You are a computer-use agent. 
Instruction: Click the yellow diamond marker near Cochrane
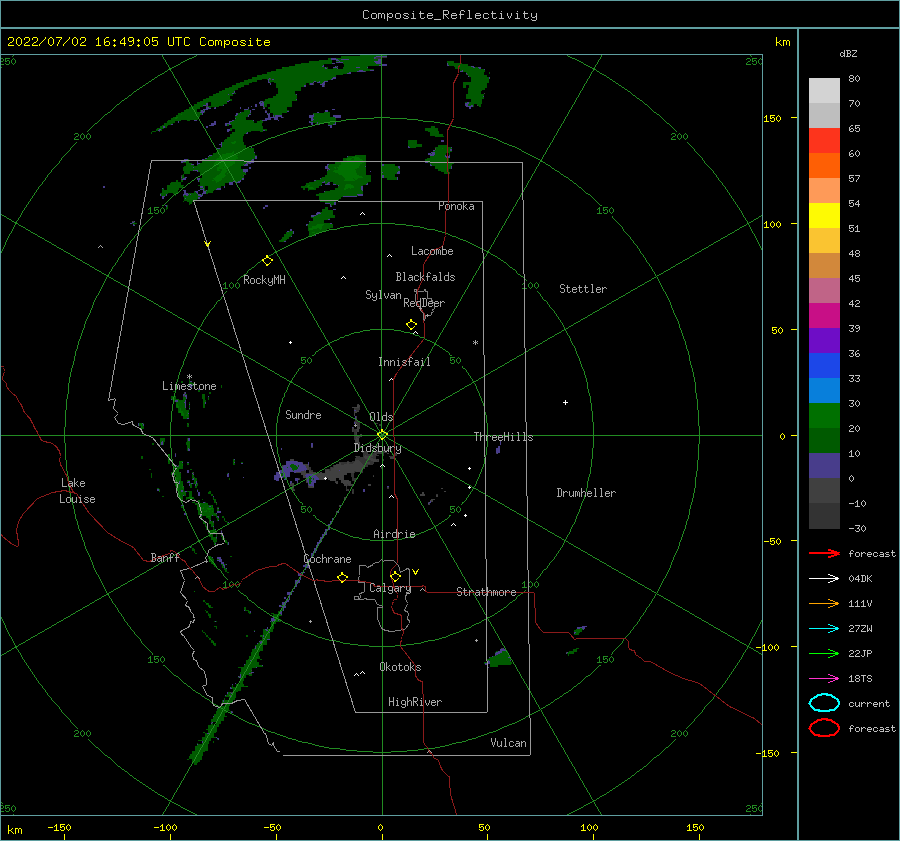[342, 577]
